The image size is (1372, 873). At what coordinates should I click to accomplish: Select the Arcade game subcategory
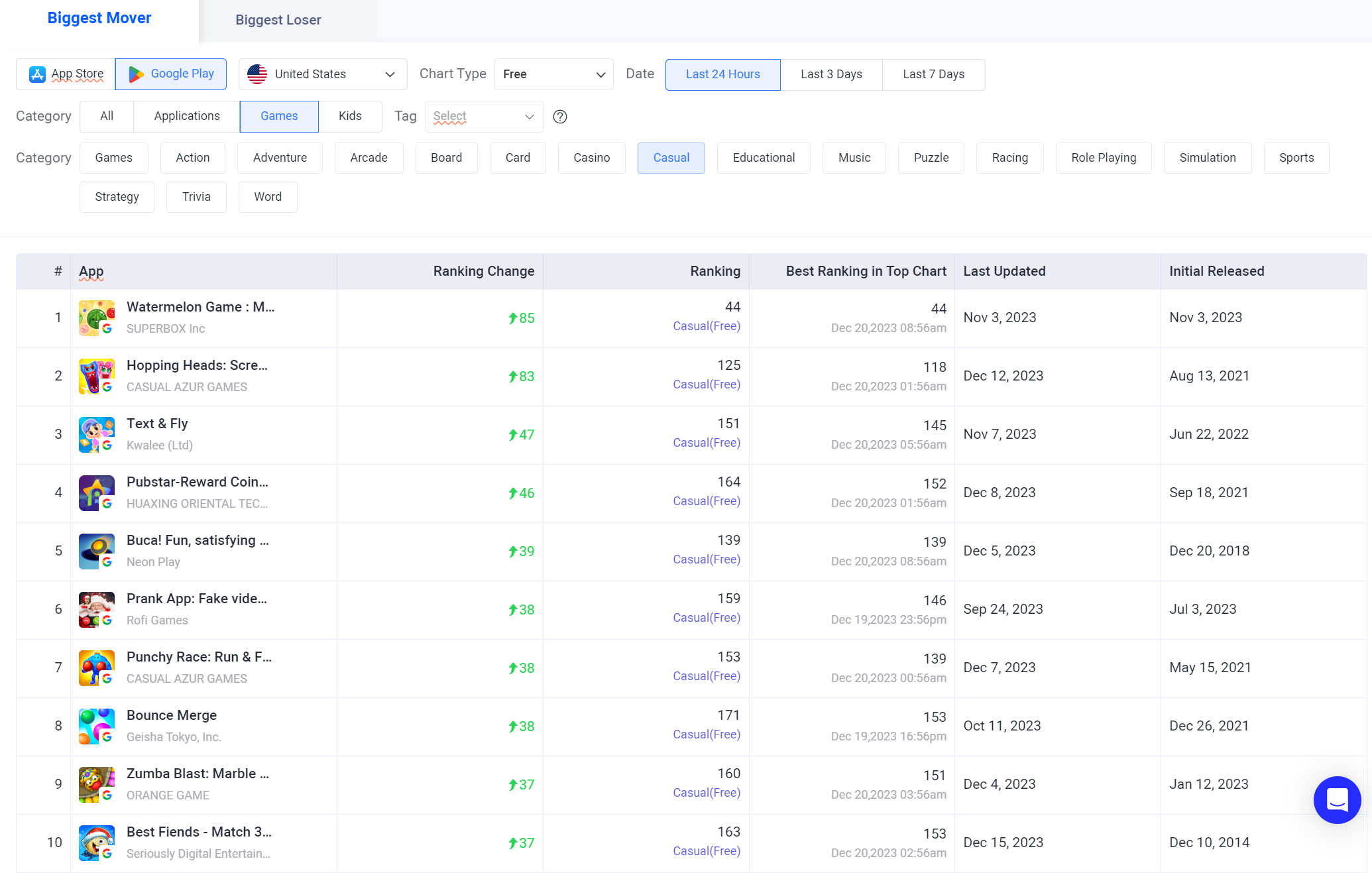click(369, 158)
